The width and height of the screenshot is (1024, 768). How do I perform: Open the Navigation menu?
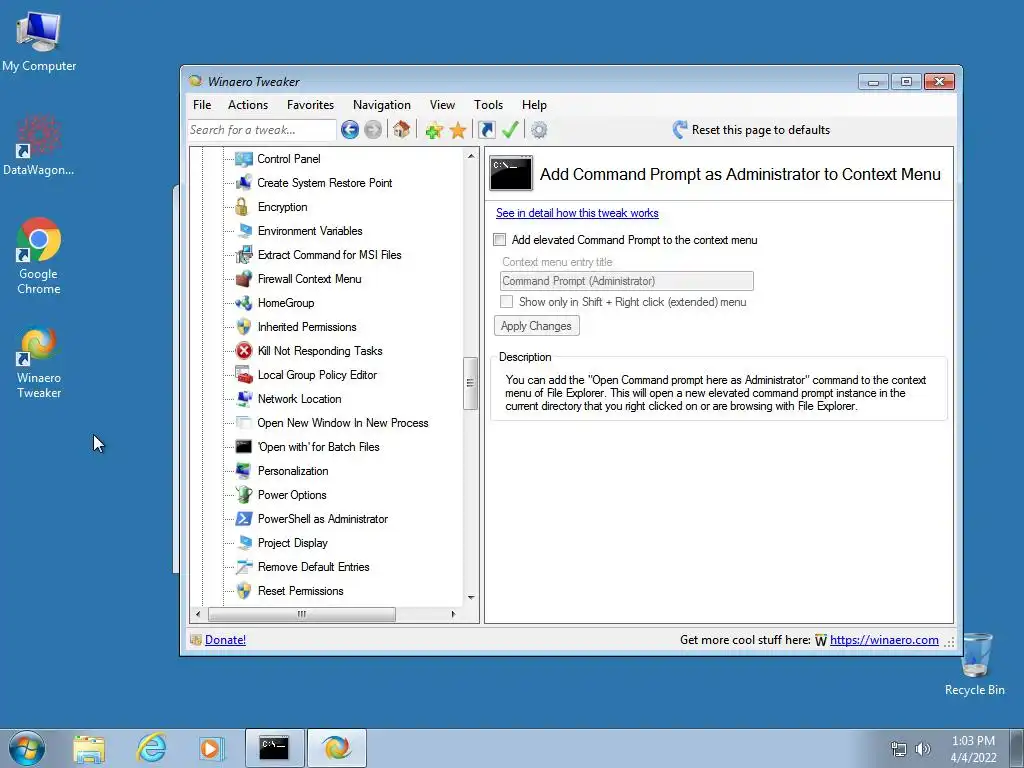[x=381, y=105]
